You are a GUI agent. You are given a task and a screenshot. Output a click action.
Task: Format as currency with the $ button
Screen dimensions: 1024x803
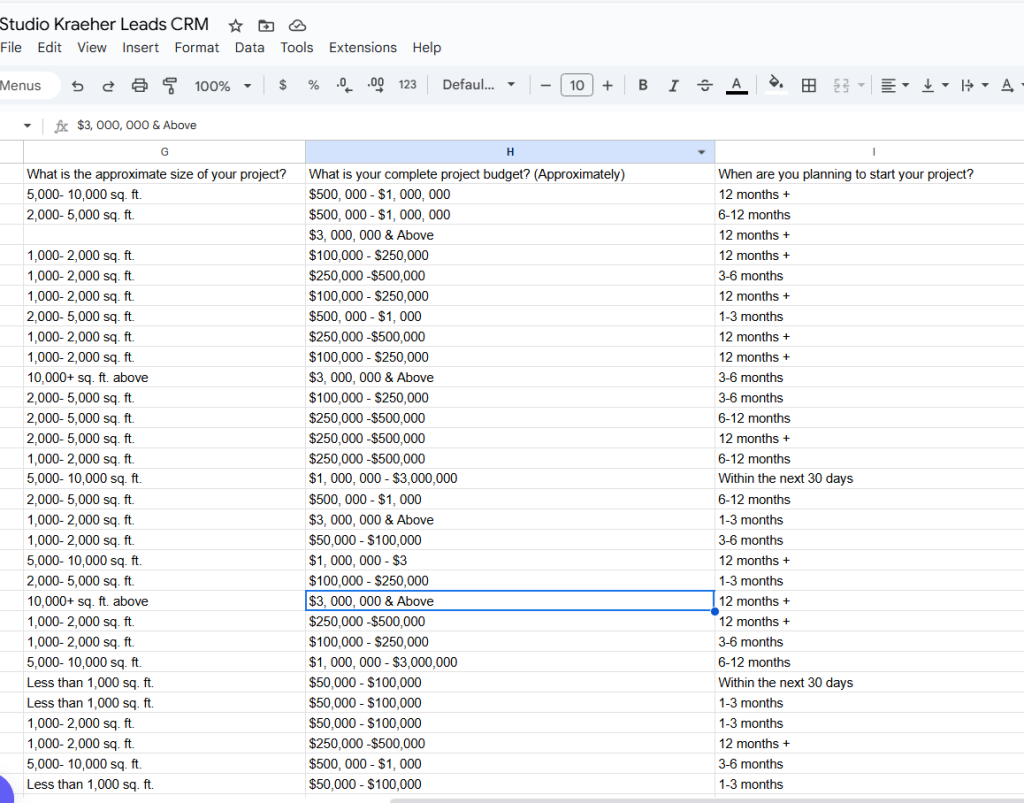[282, 85]
